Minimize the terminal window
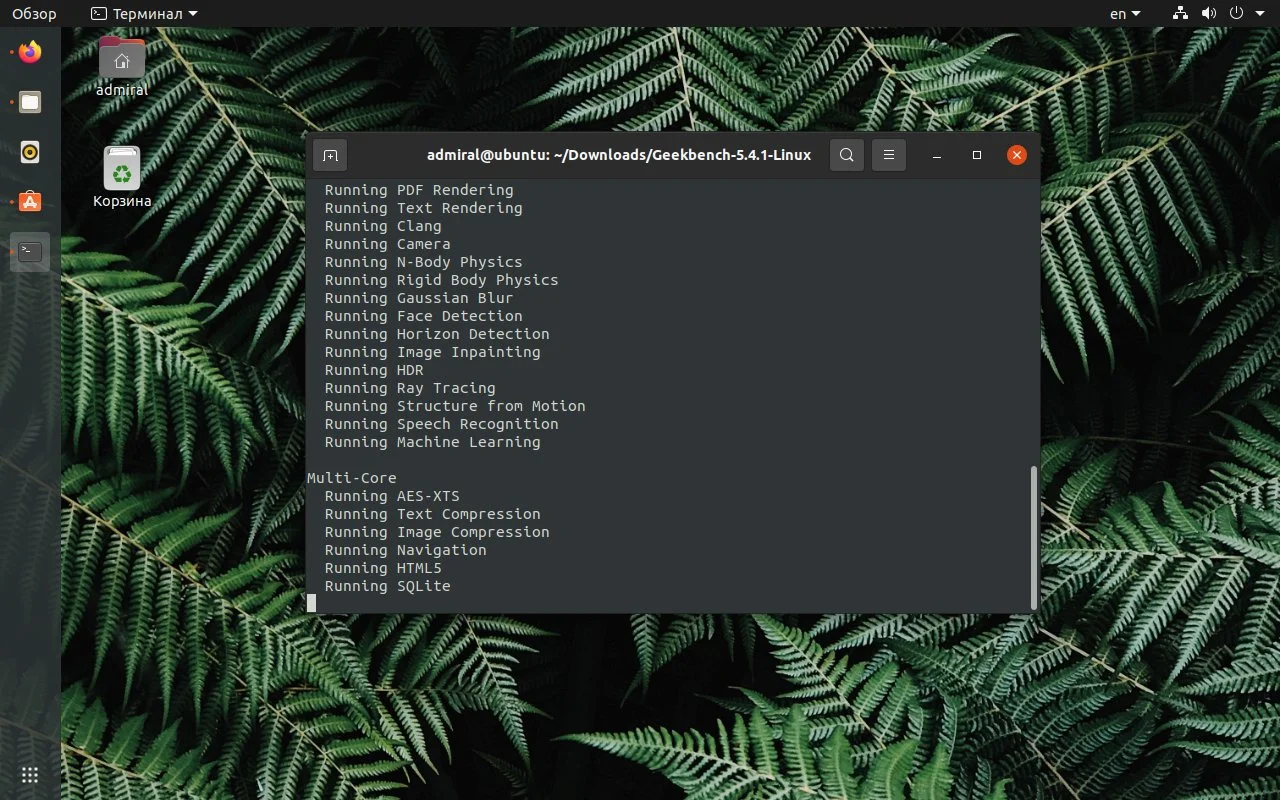The height and width of the screenshot is (800, 1280). 937,155
